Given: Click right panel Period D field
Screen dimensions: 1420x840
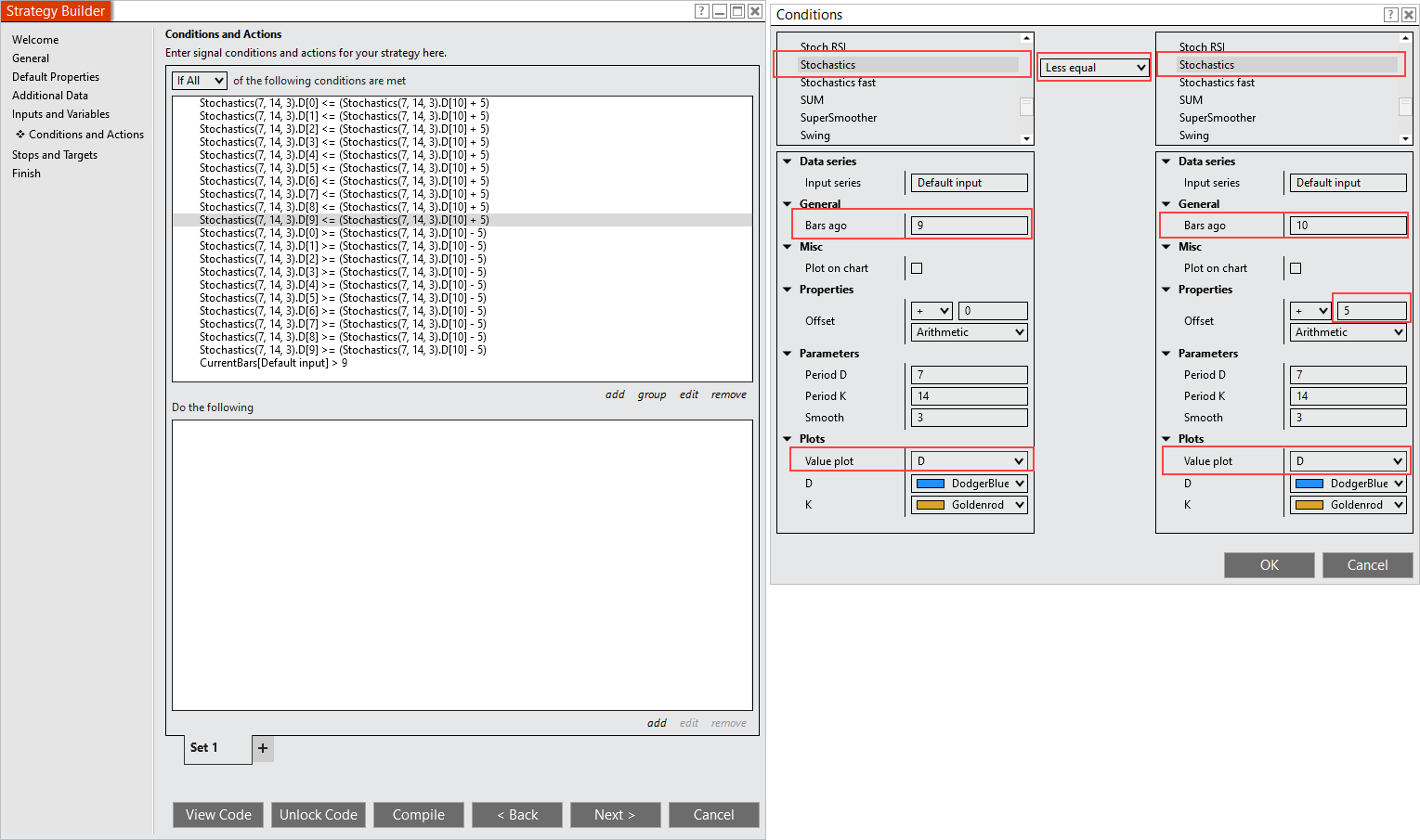Looking at the screenshot, I should coord(1348,375).
